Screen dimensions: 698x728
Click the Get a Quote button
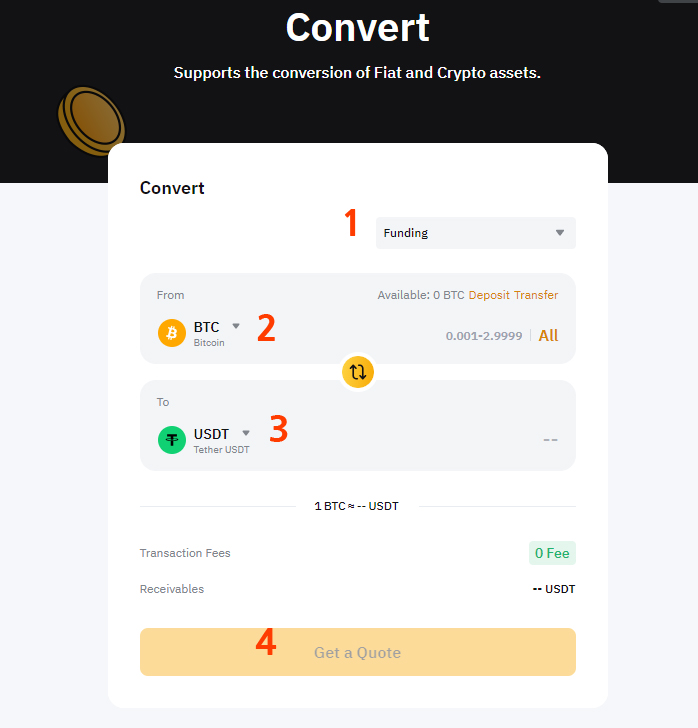358,652
